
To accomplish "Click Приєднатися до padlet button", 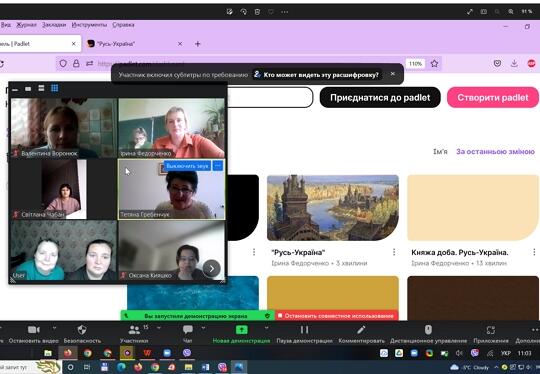I will [x=380, y=97].
